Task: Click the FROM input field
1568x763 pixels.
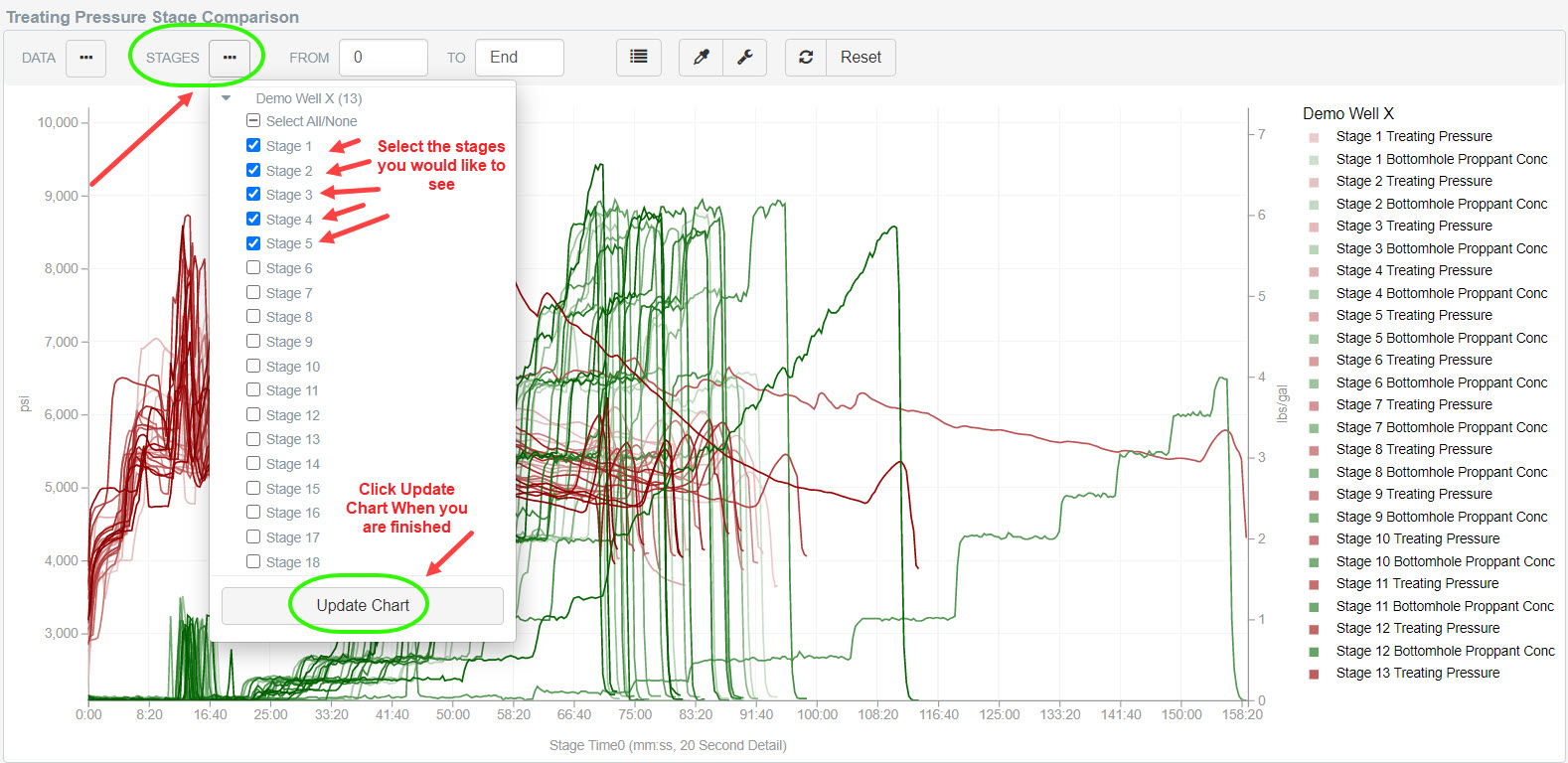Action: (384, 58)
